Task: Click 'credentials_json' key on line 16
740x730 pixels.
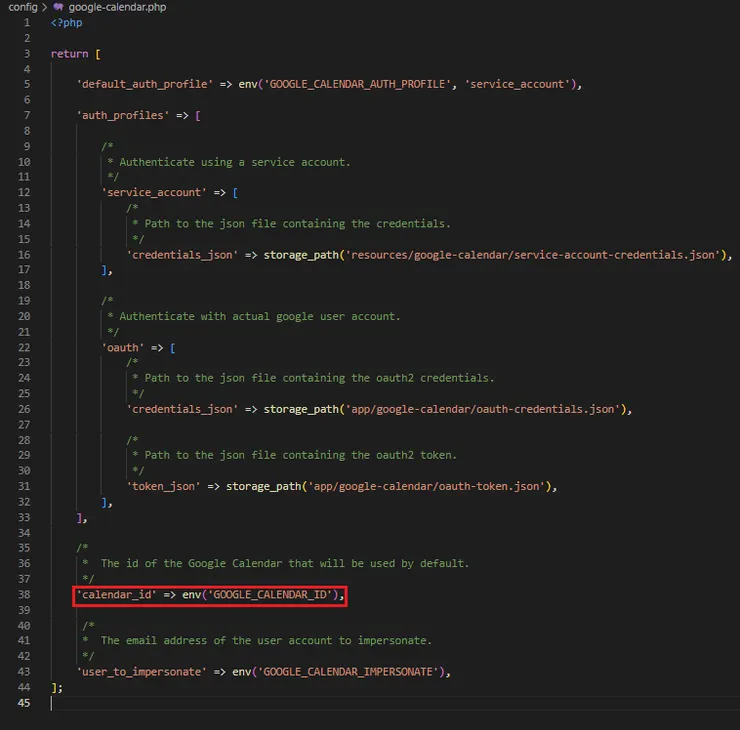Action: tap(182, 255)
